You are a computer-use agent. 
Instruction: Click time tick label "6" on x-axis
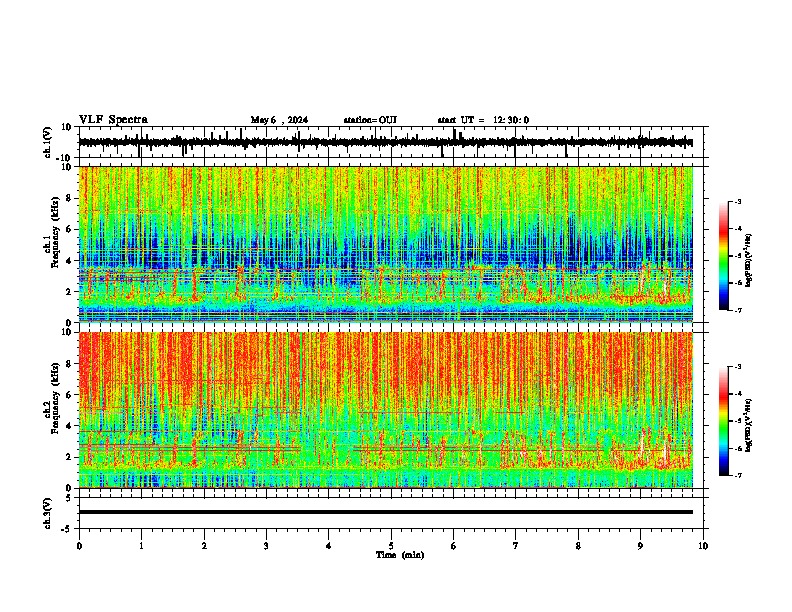point(453,546)
